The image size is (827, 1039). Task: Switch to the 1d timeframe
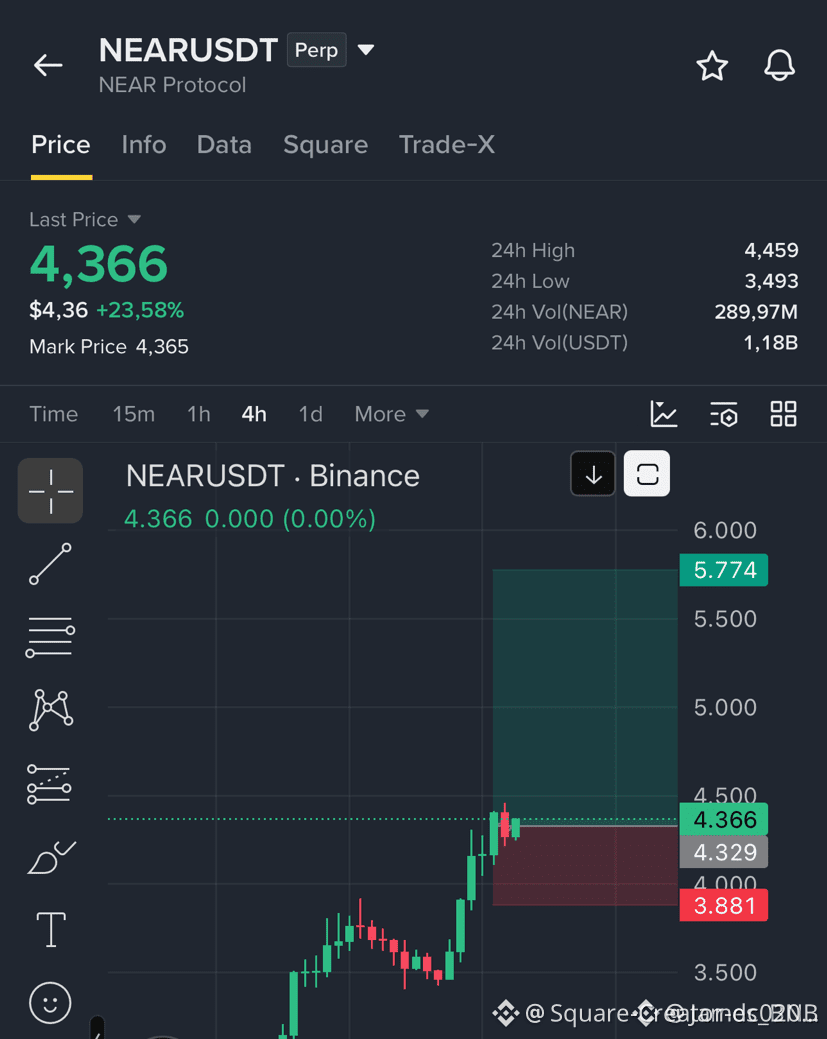311,414
